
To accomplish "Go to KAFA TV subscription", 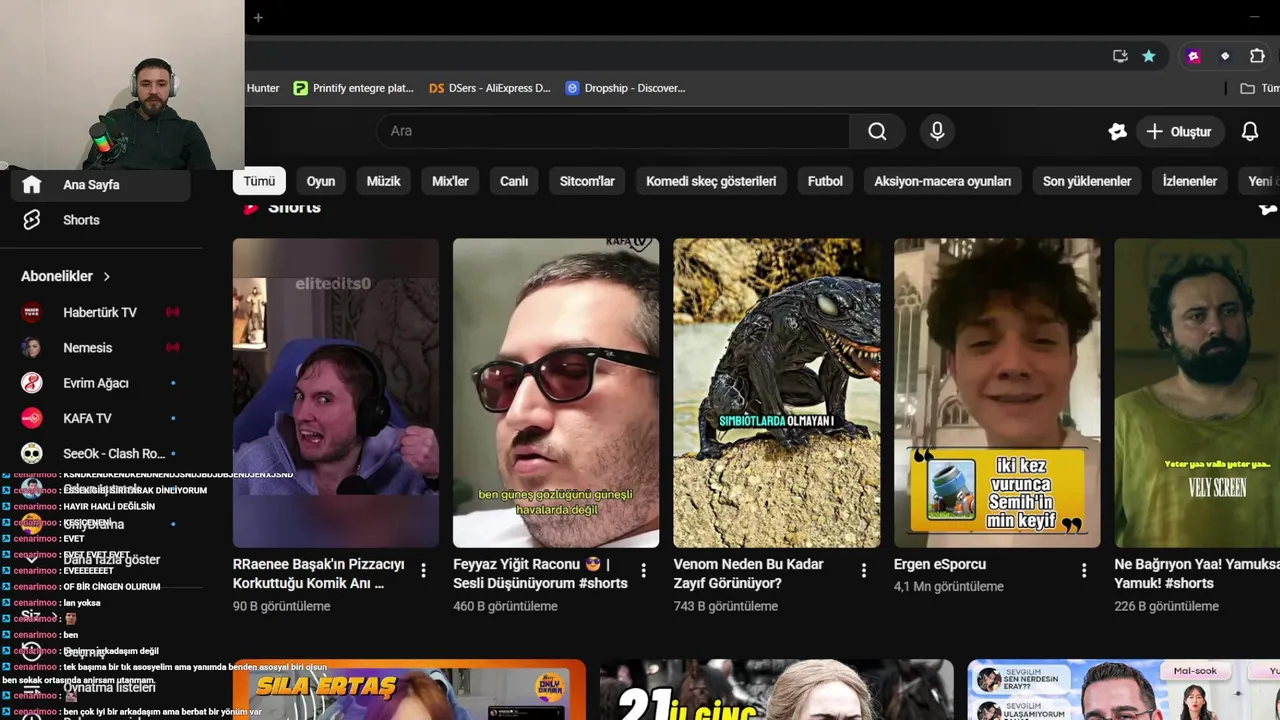I will tap(100, 418).
